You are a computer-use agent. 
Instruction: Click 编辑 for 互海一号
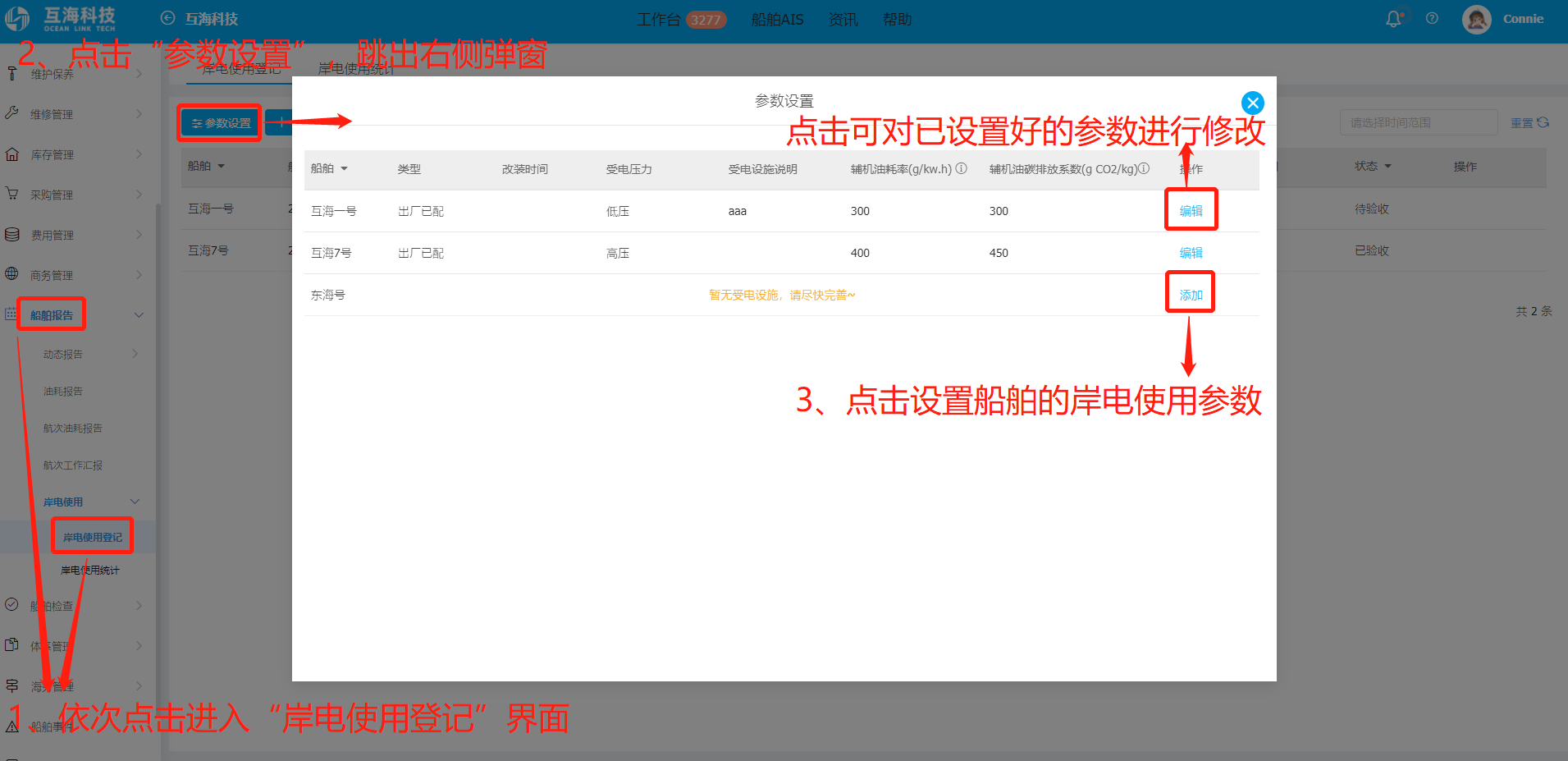(1191, 211)
